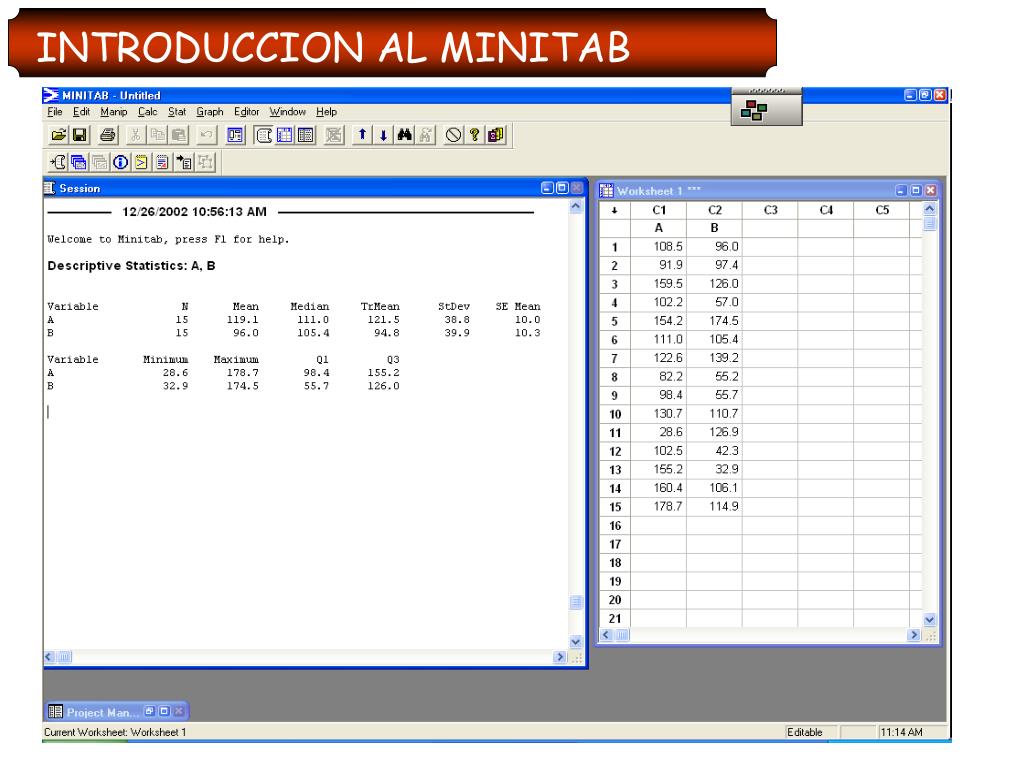Screen dimensions: 1024x768
Task: Click the Print Window printer icon
Action: click(x=108, y=135)
